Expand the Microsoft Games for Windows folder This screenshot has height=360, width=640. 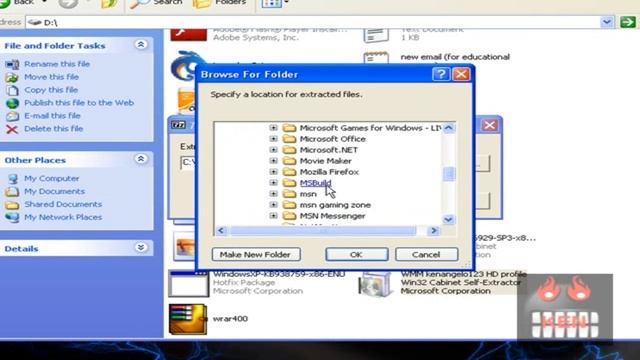(x=273, y=128)
